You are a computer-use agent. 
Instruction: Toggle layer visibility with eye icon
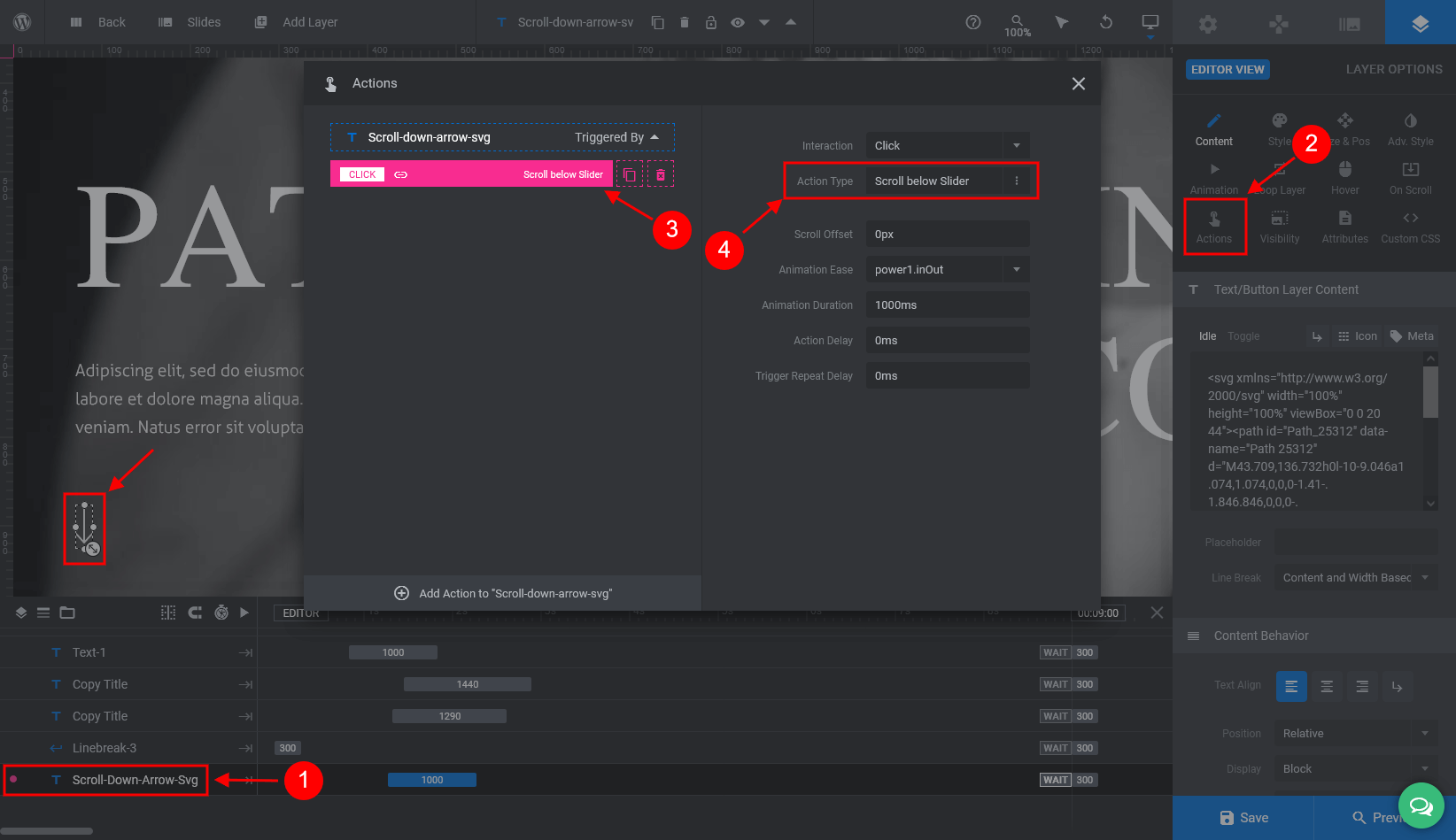738,22
